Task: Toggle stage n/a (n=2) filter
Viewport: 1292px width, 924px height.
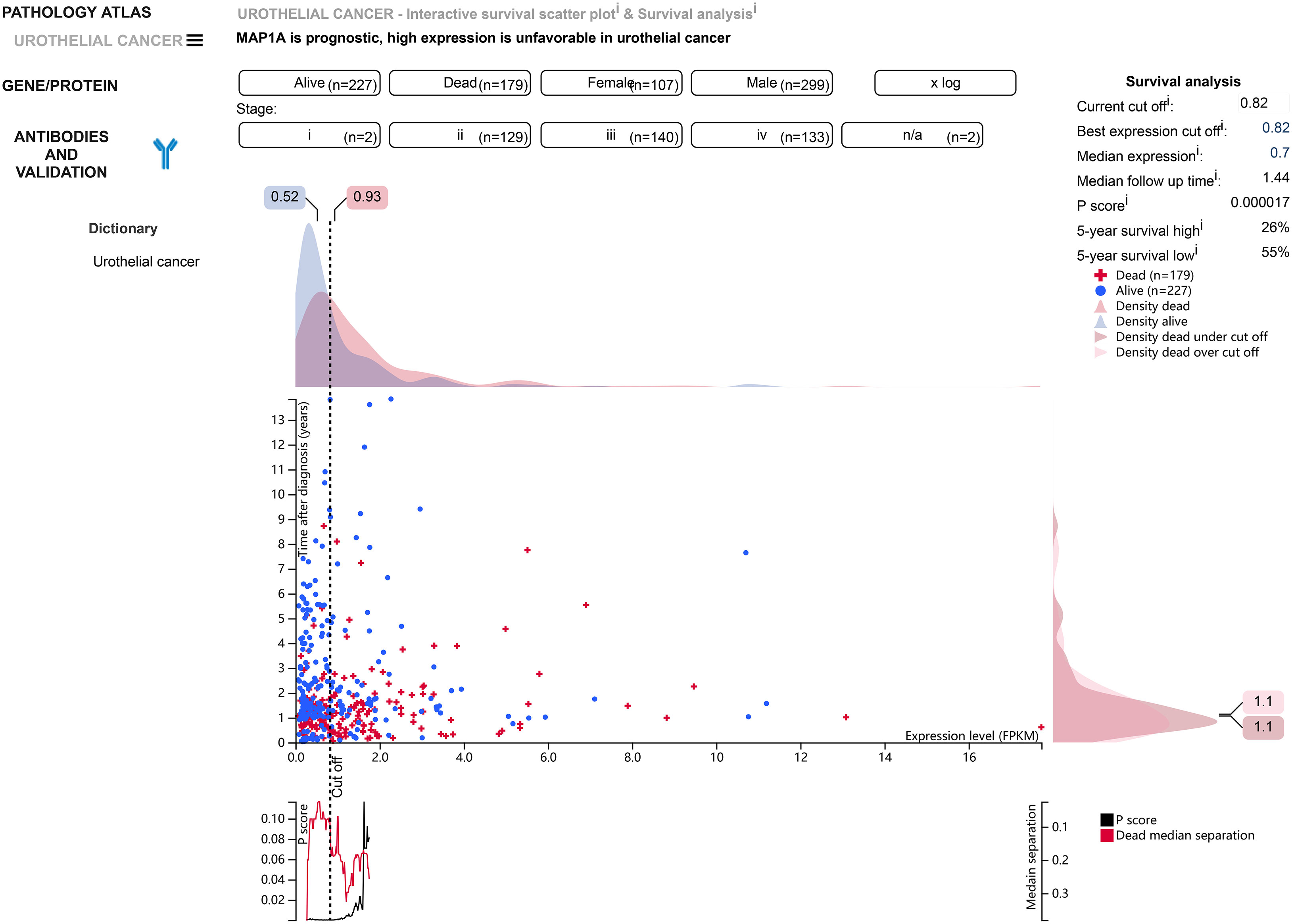Action: coord(912,135)
